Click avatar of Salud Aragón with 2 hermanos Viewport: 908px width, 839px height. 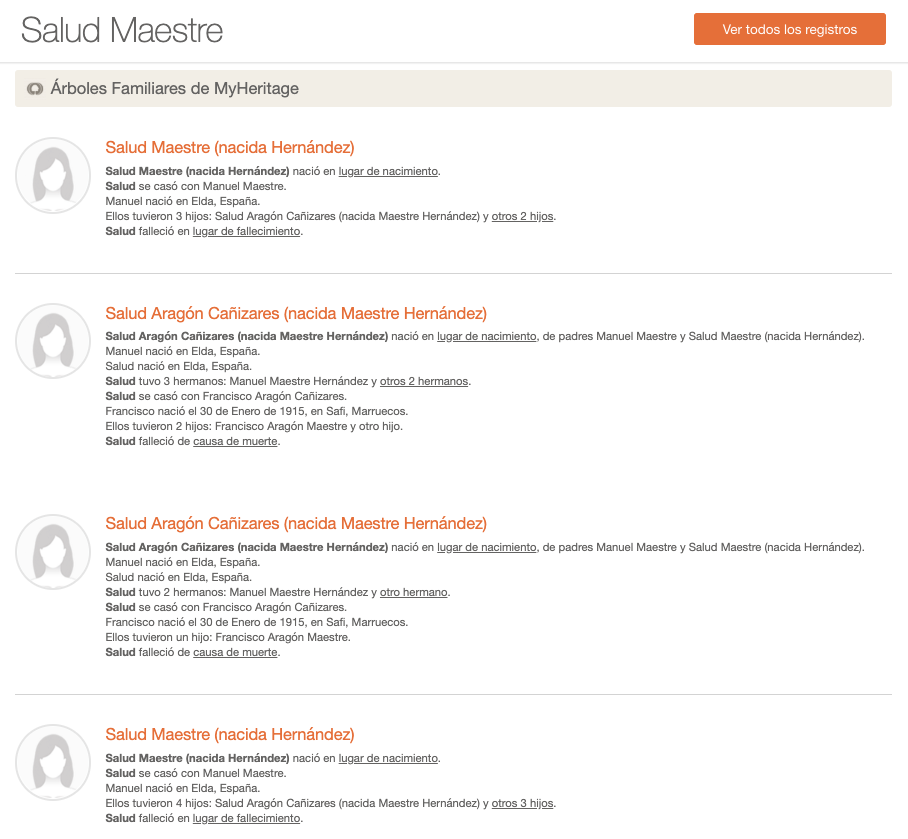pyautogui.click(x=53, y=552)
